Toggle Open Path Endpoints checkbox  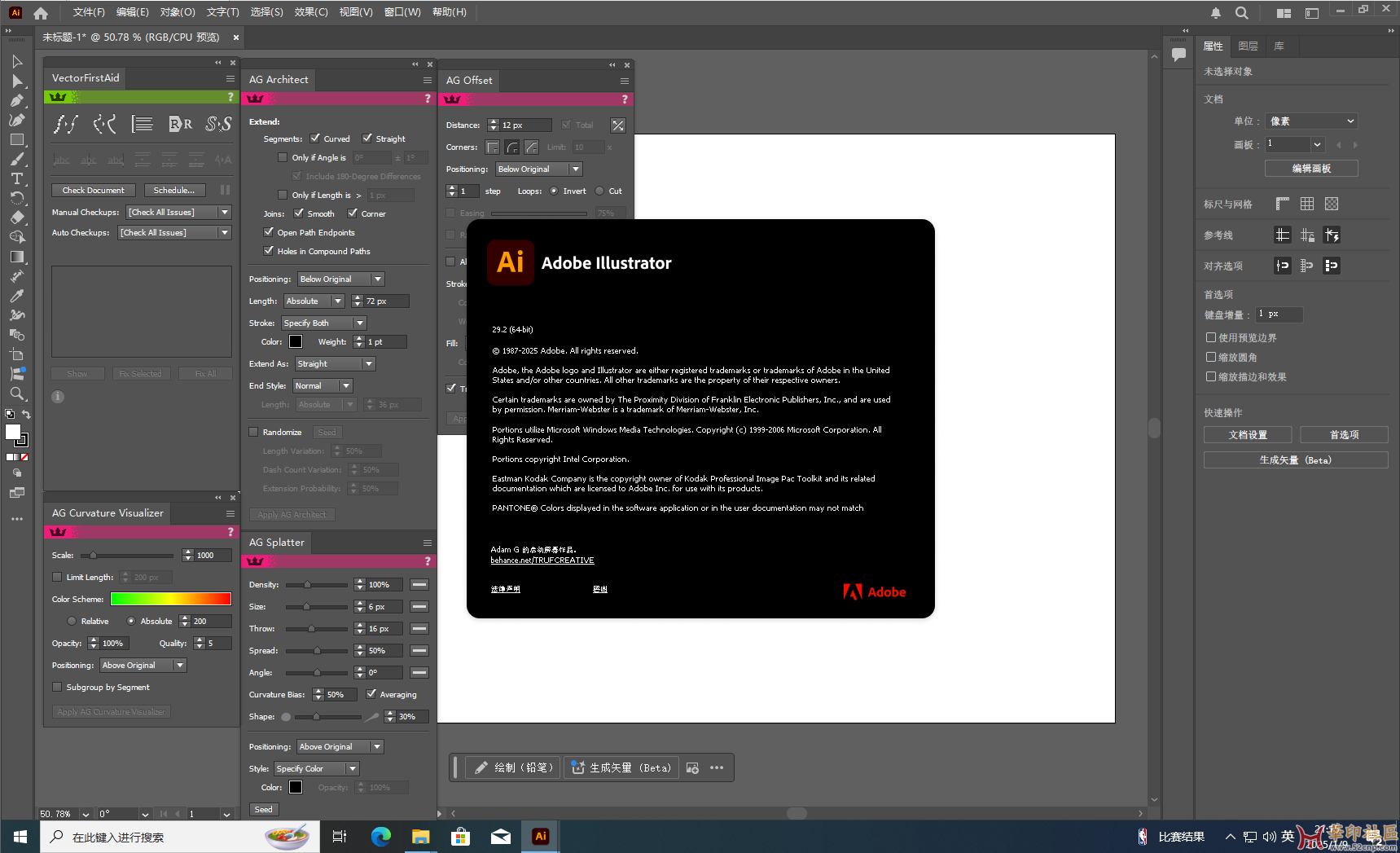click(x=269, y=232)
